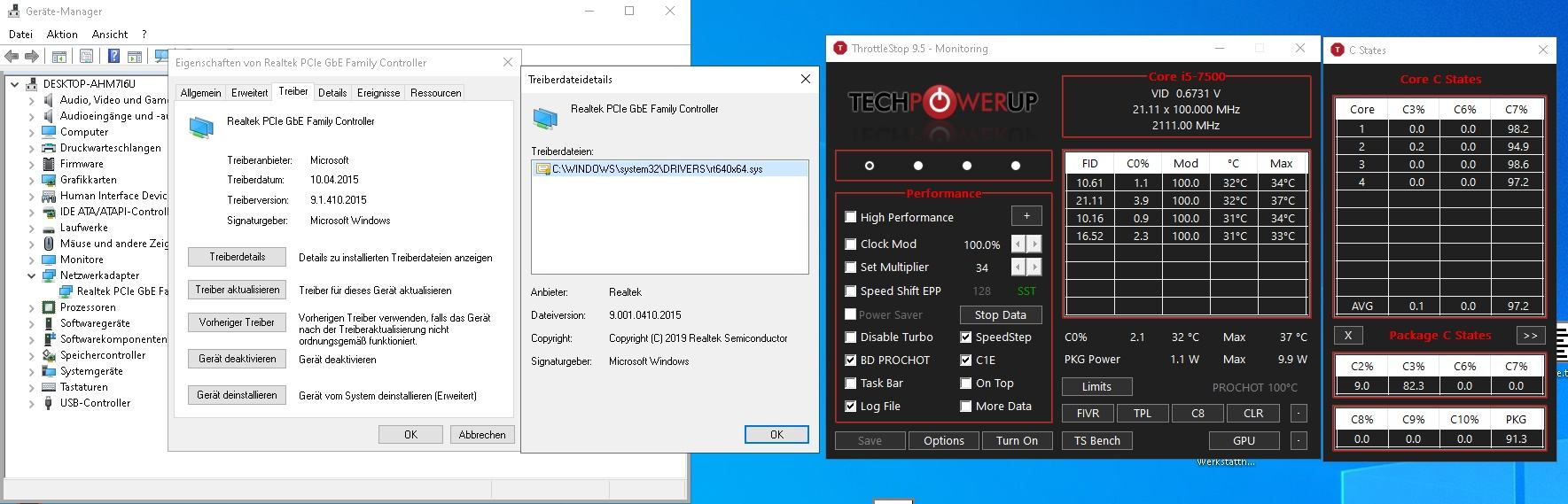Switch to the Details tab
This screenshot has width=1568, height=504.
(x=332, y=92)
